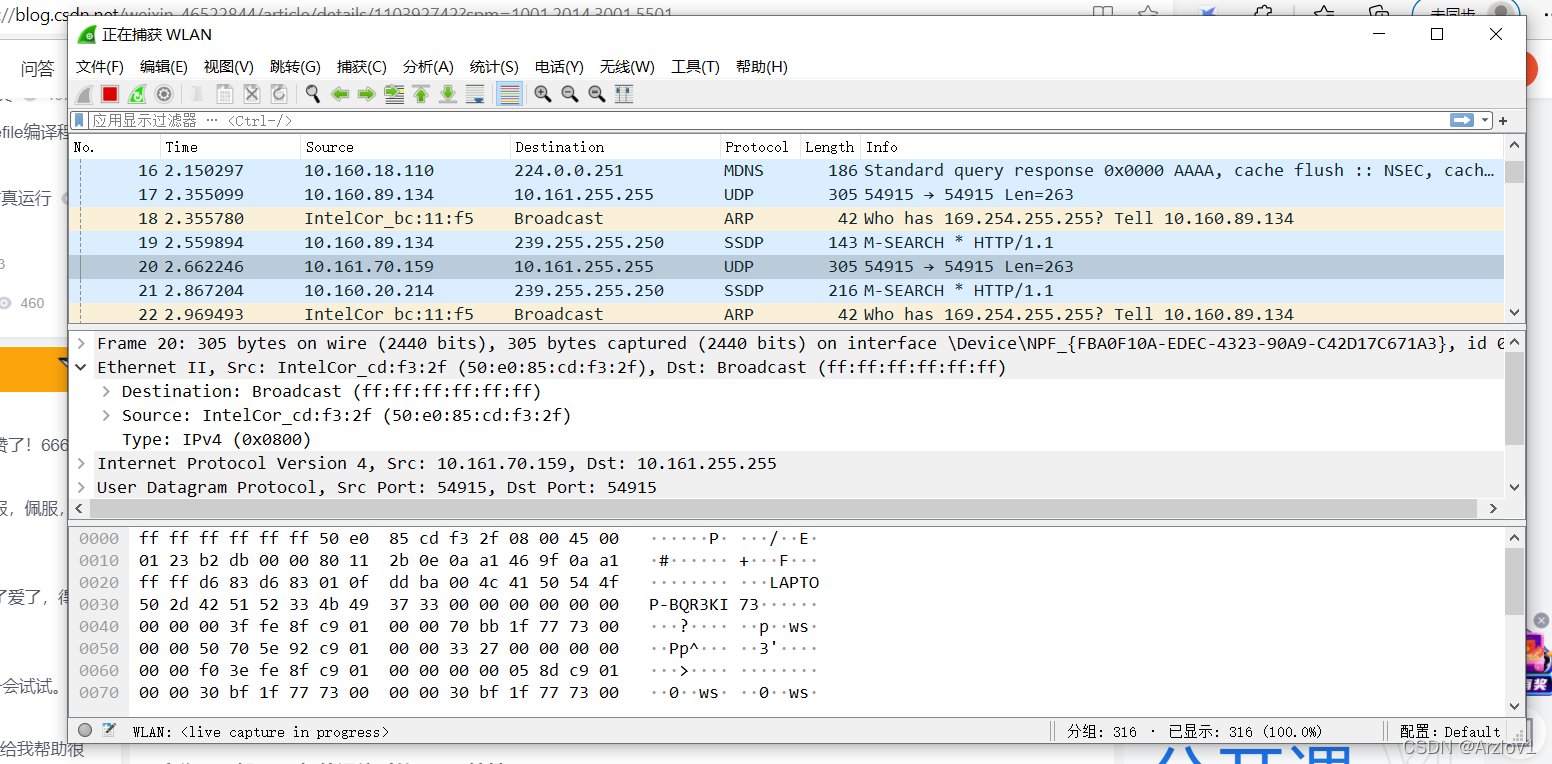Image resolution: width=1552 pixels, height=764 pixels.
Task: Open Find Packet magnifier icon
Action: click(313, 94)
